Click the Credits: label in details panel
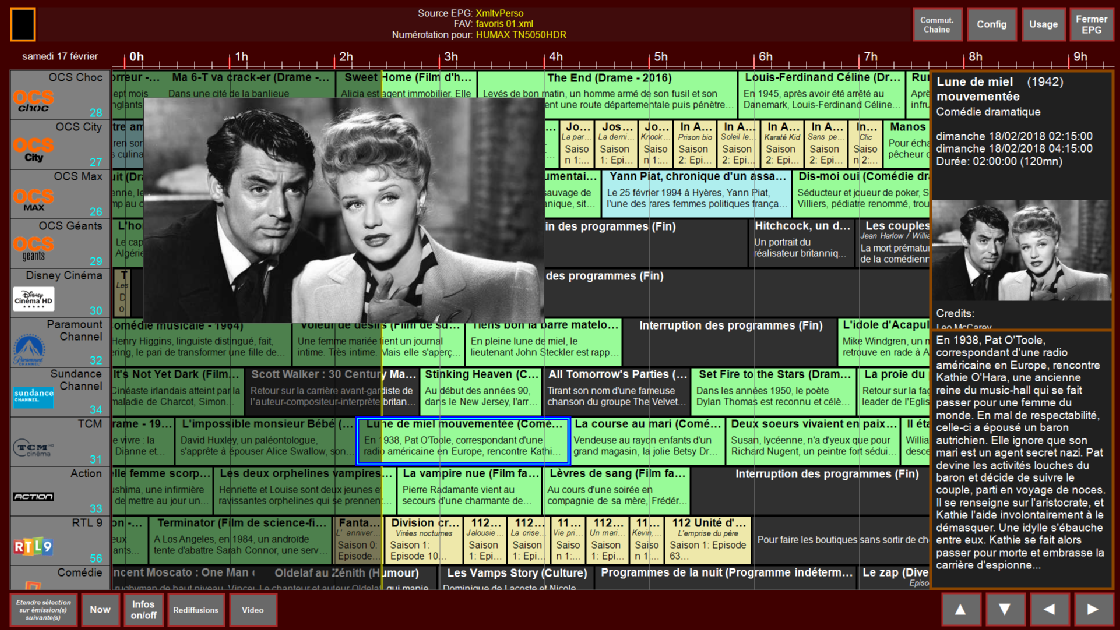The height and width of the screenshot is (630, 1120). [955, 313]
